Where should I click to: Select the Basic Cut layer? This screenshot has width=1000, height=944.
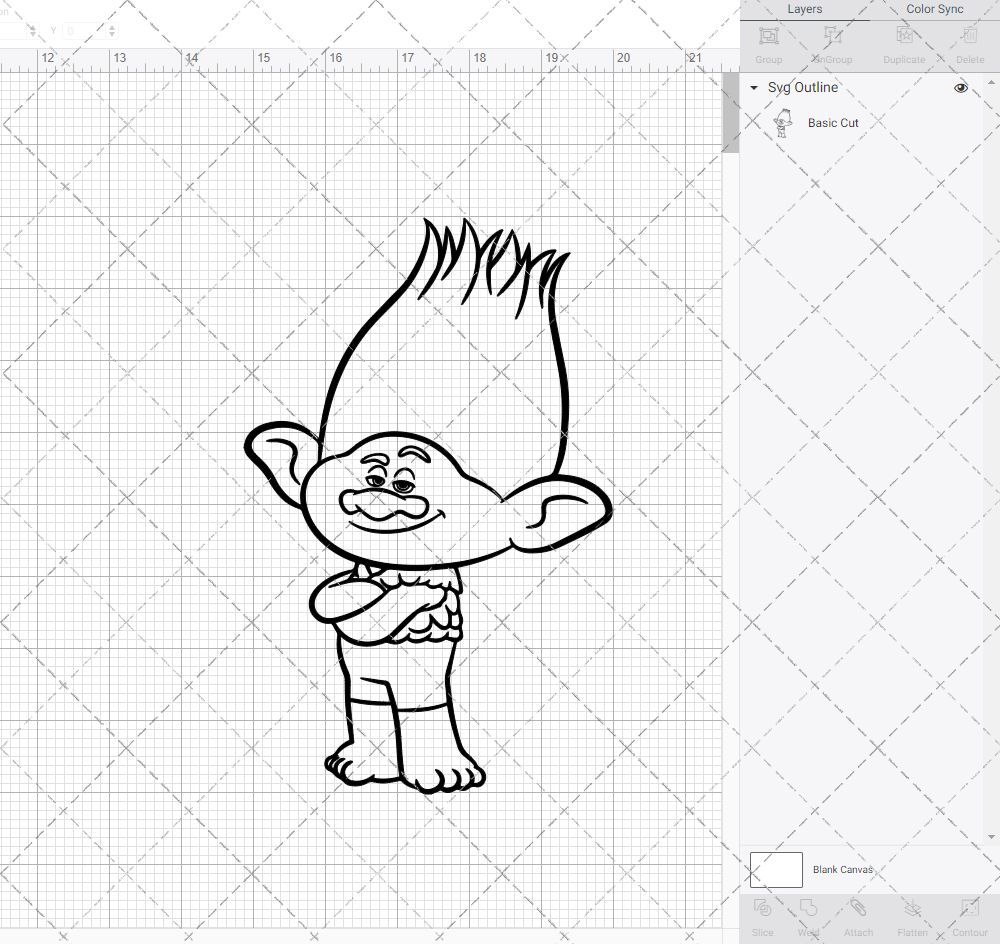(x=833, y=122)
